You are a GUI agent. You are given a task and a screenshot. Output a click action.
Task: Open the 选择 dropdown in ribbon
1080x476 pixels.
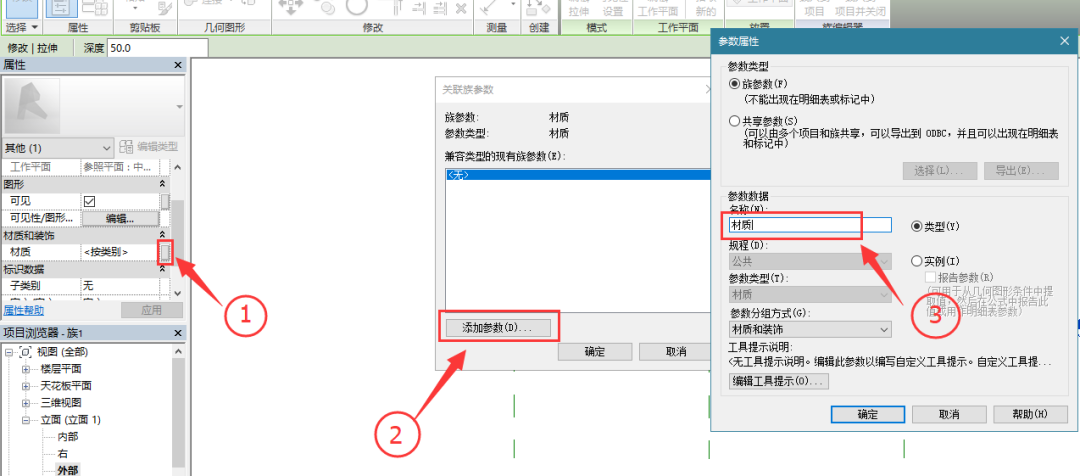21,27
